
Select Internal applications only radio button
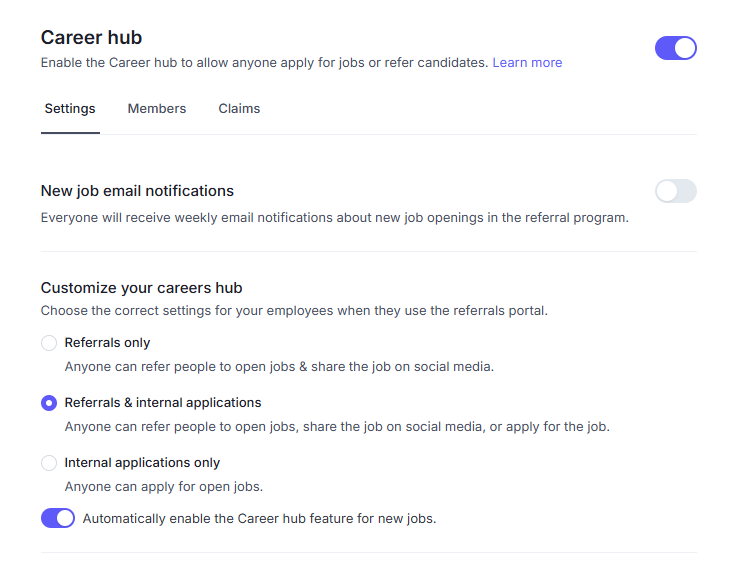pyautogui.click(x=49, y=463)
